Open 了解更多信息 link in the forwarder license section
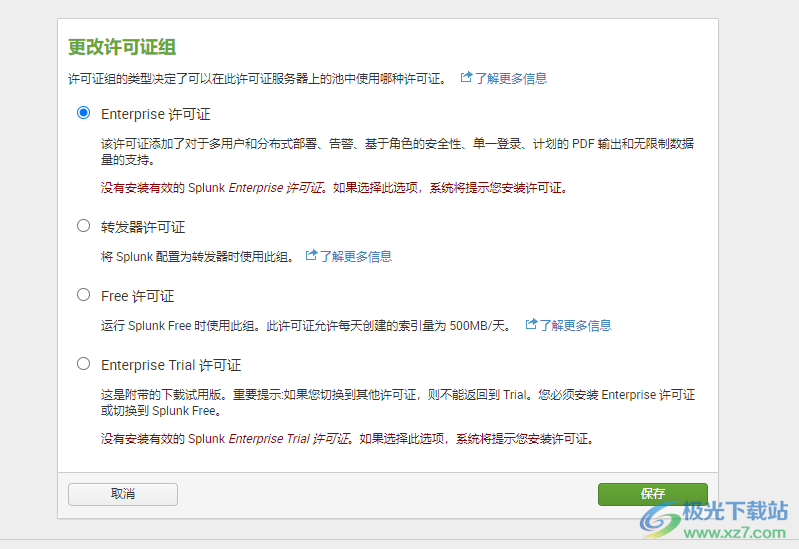The height and width of the screenshot is (549, 799). coord(356,256)
